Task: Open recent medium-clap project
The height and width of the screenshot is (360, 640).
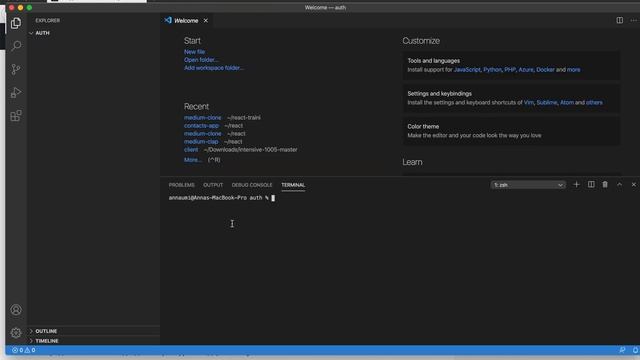Action: pos(201,142)
